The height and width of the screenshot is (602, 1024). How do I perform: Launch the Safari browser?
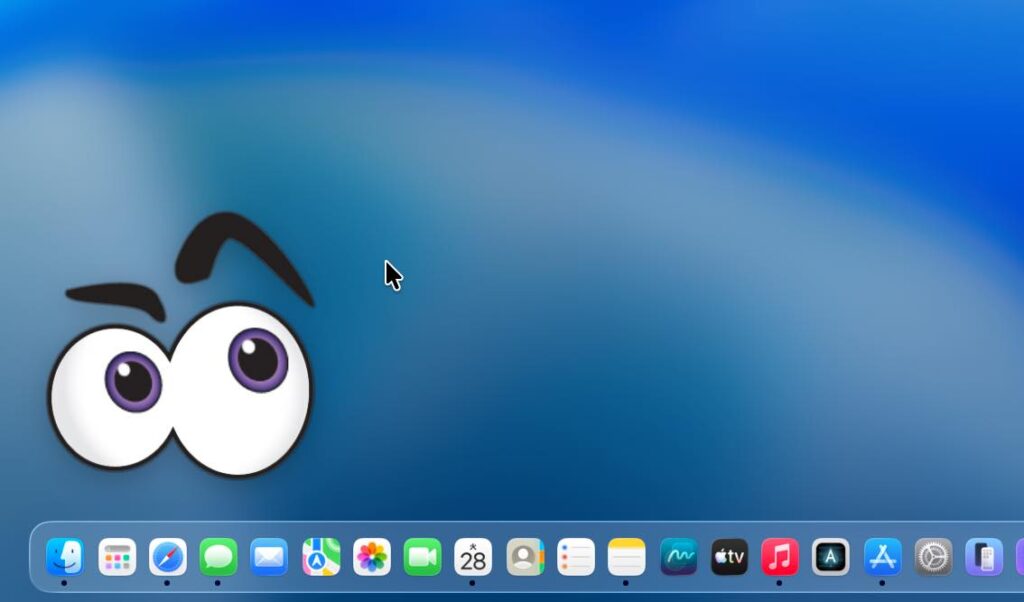(x=168, y=557)
